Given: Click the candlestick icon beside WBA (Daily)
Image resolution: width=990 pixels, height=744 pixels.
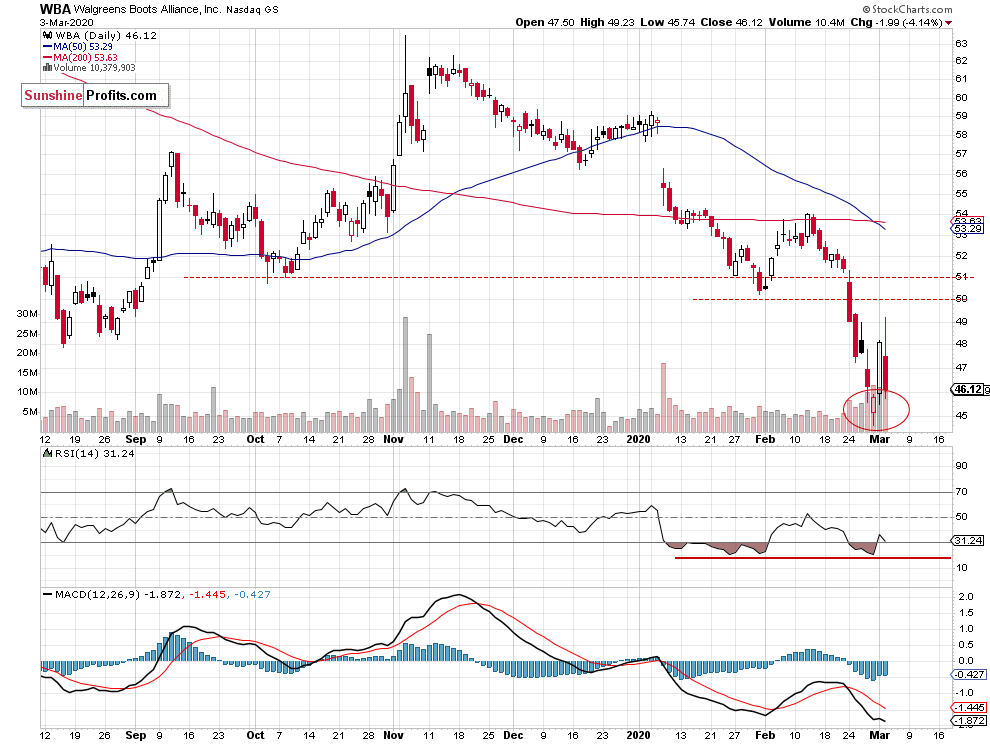Looking at the screenshot, I should coord(47,35).
